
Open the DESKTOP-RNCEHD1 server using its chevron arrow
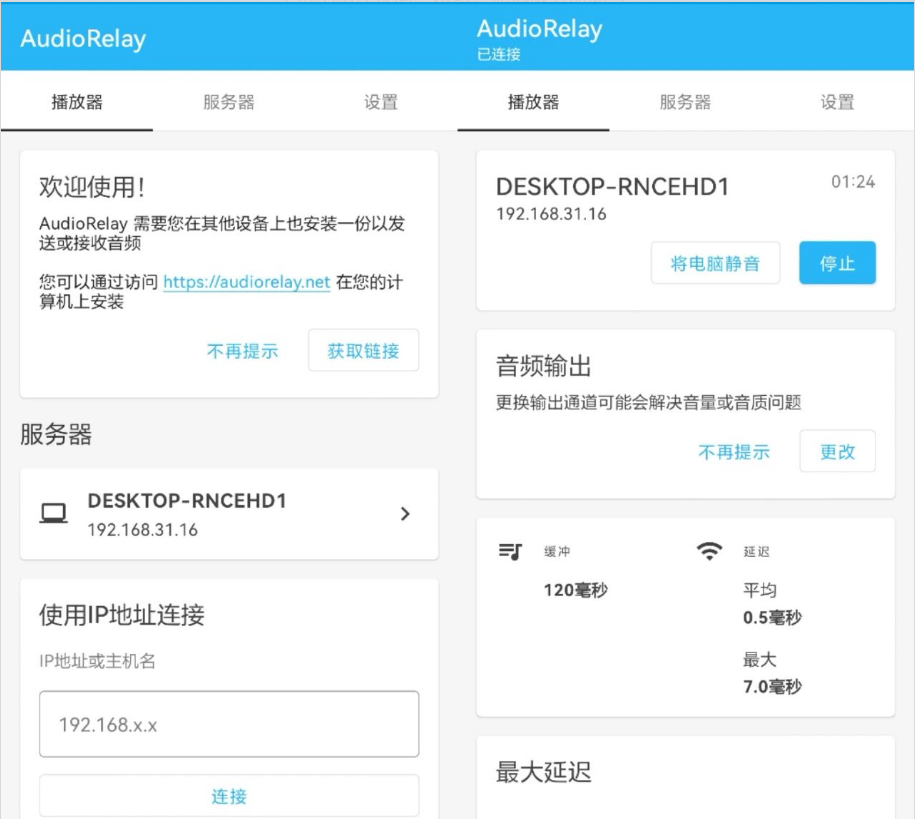click(405, 514)
